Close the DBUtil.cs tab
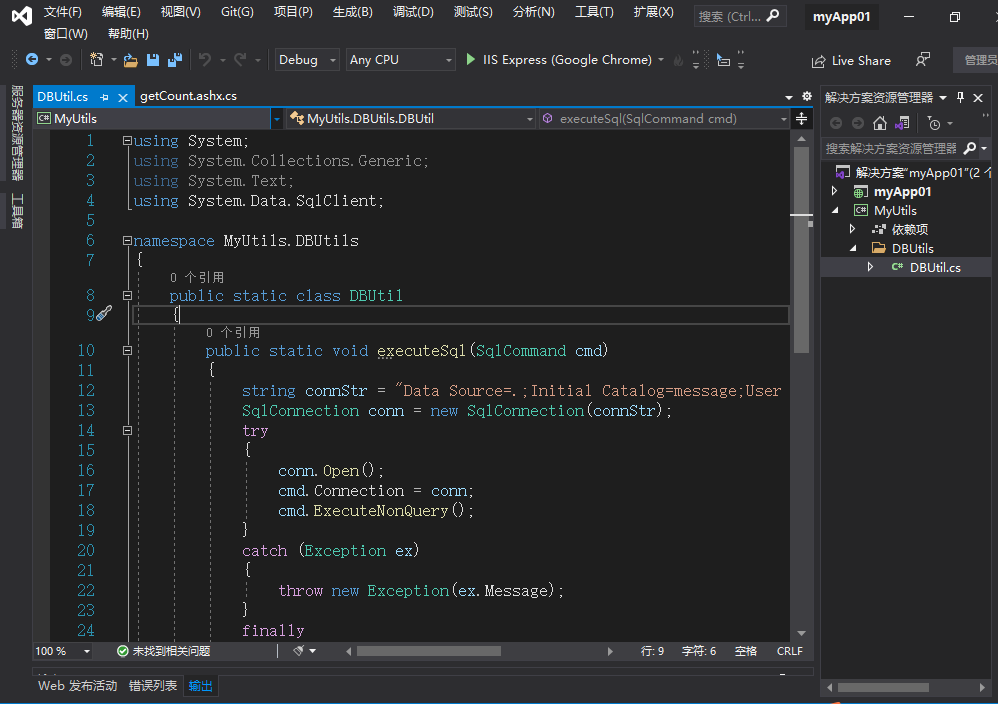Viewport: 998px width, 704px height. pos(123,97)
